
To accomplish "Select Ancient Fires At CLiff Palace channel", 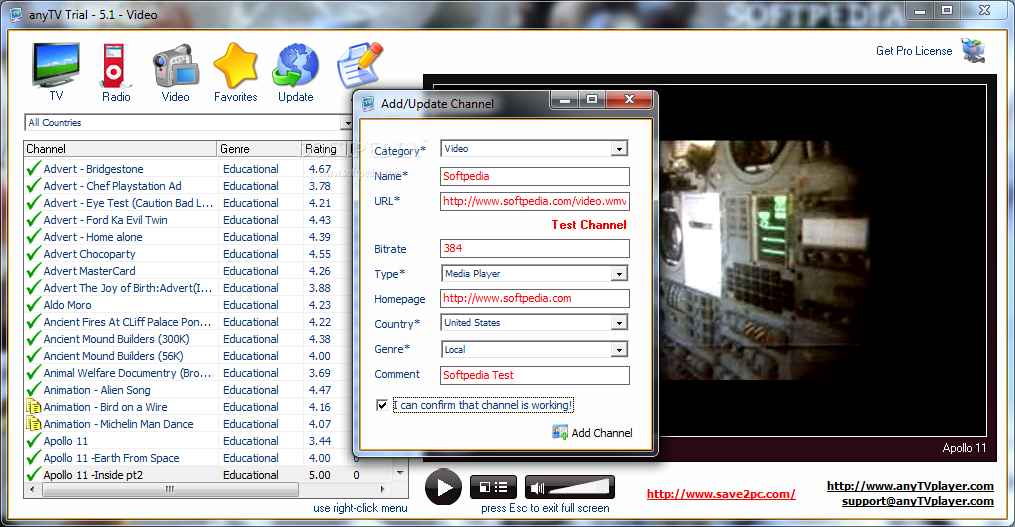I will (x=128, y=322).
